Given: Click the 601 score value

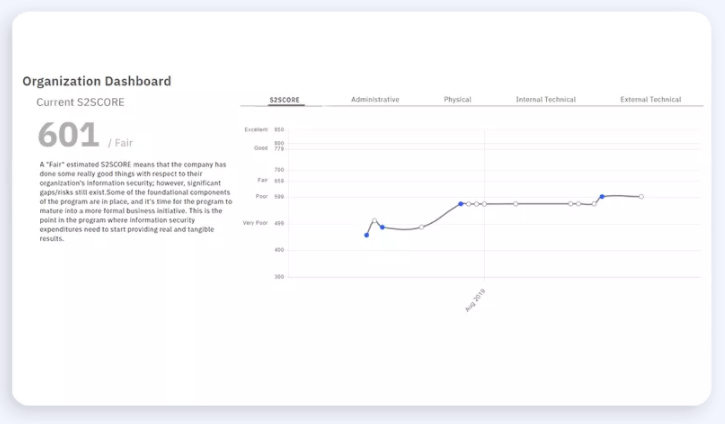Looking at the screenshot, I should [68, 136].
